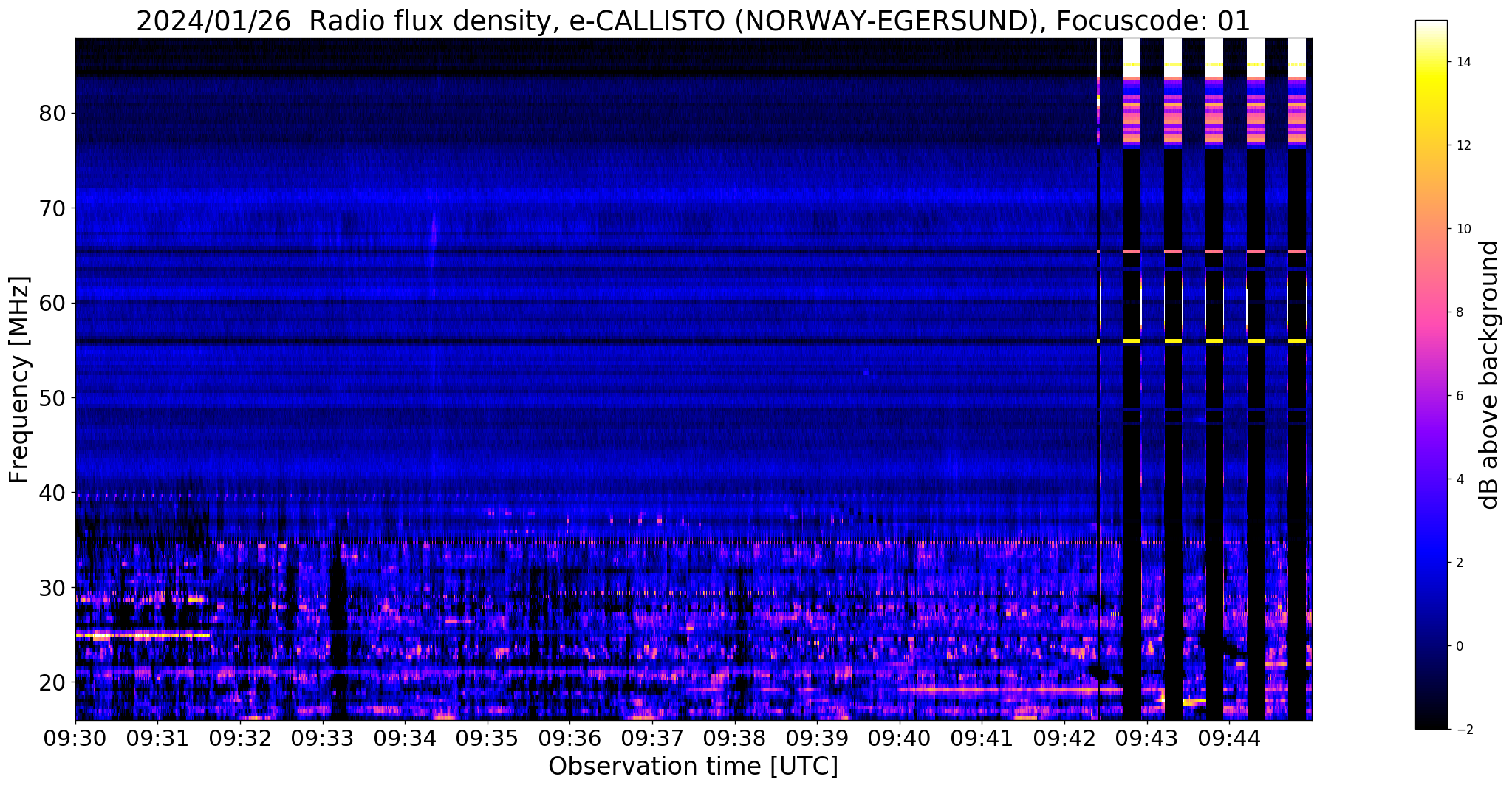
Task: Click the colorbar tick value 14
Action: click(x=1462, y=62)
